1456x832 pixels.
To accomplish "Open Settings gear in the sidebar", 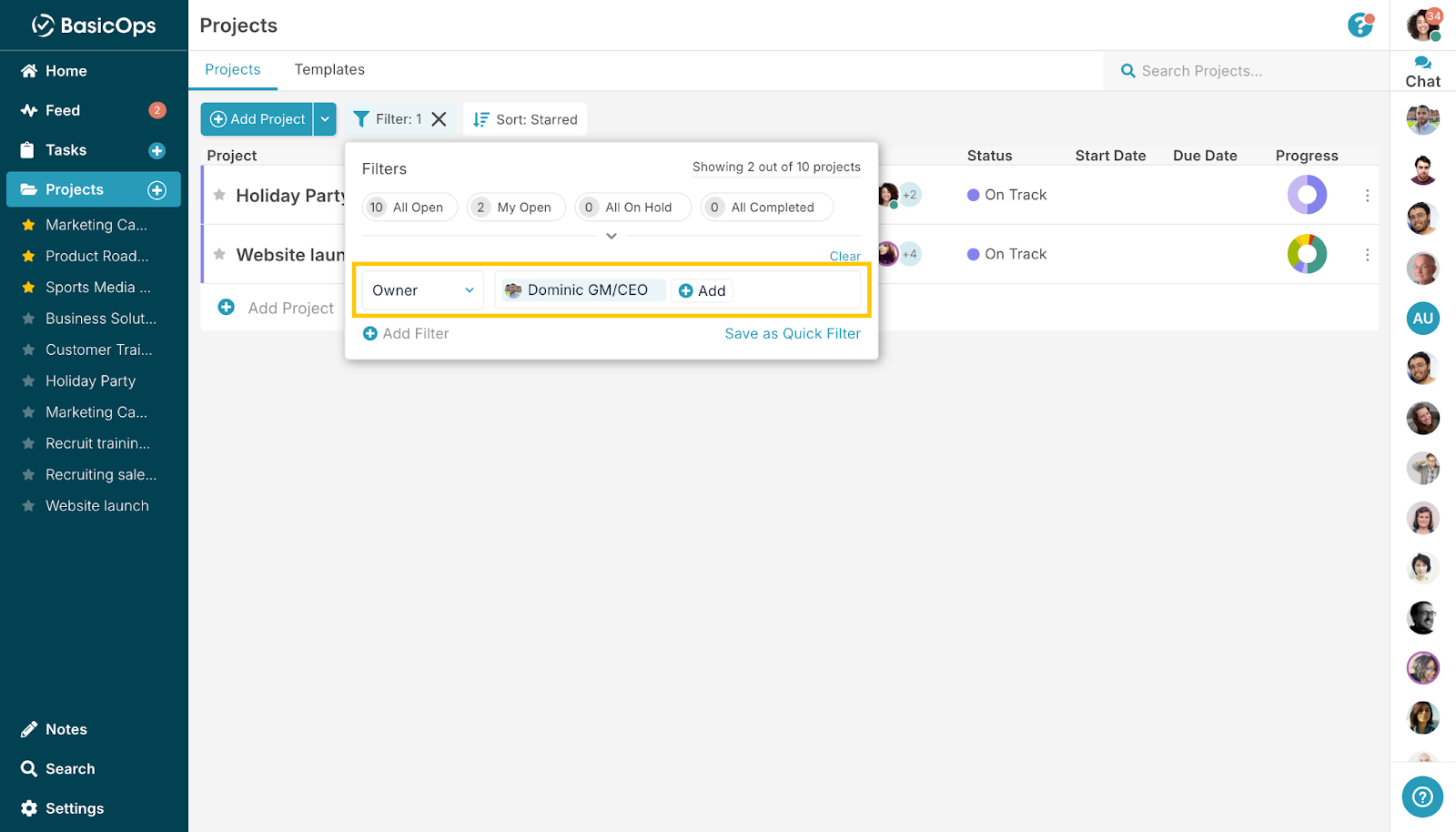I will [29, 808].
